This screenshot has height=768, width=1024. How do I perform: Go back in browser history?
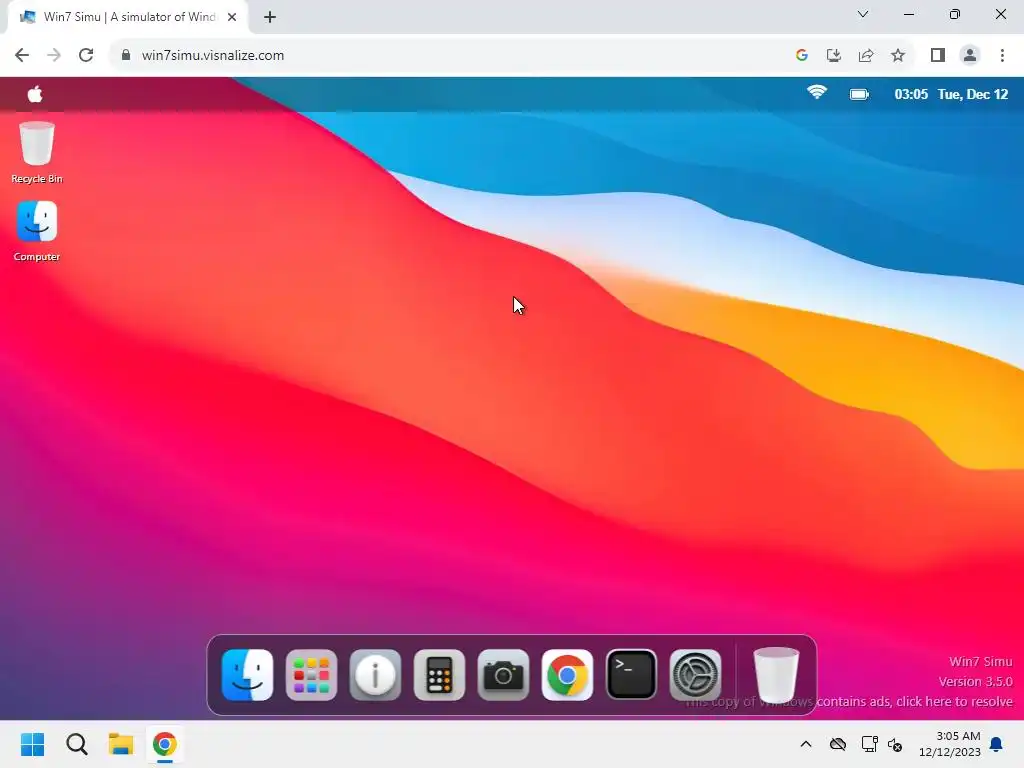coord(22,55)
